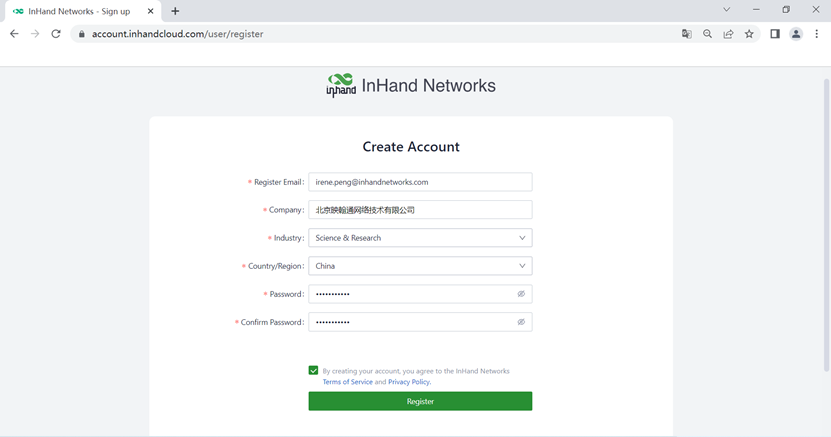Open Chrome three-dot menu
This screenshot has height=437, width=831.
pos(817,34)
